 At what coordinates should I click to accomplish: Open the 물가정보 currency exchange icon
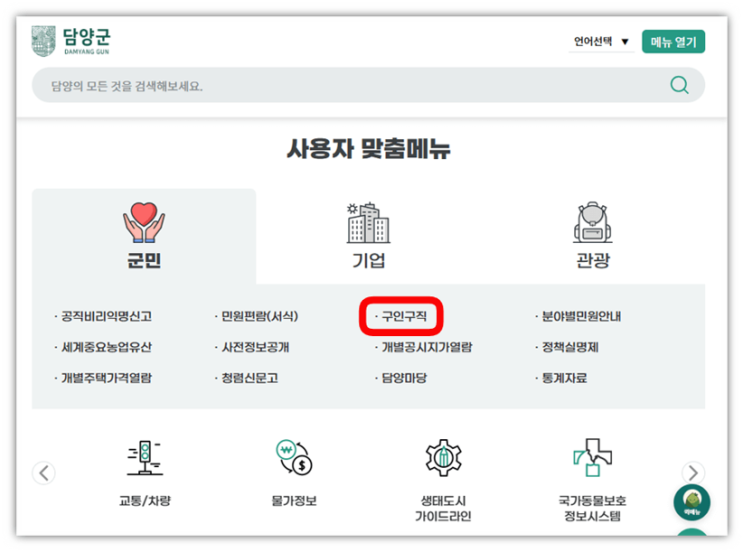pos(294,457)
